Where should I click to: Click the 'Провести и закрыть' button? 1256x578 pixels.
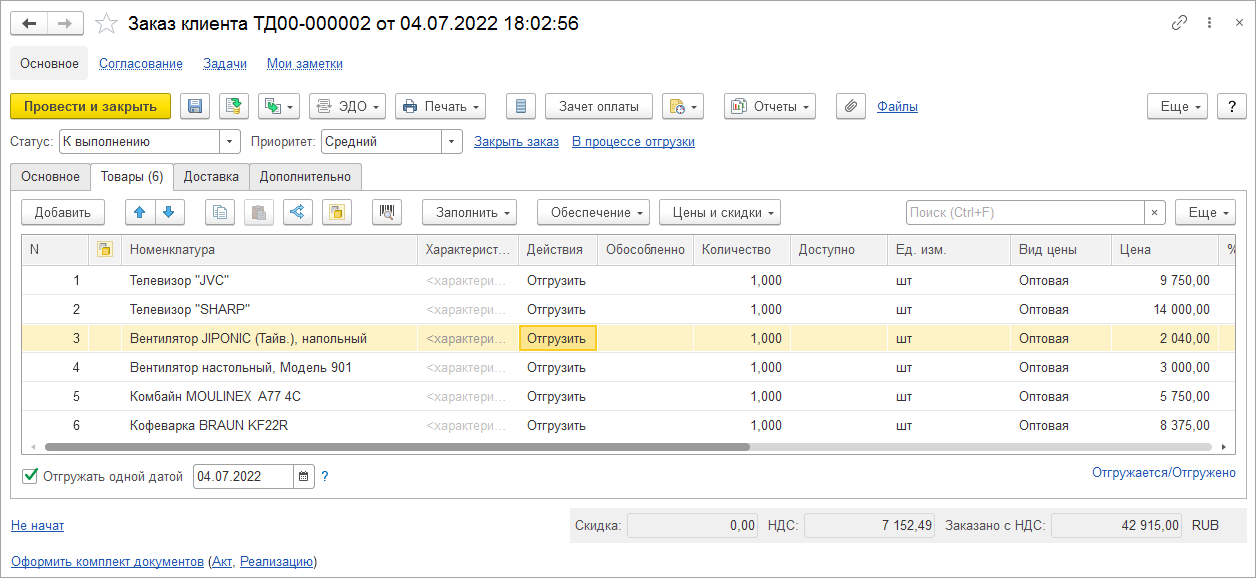pyautogui.click(x=90, y=106)
